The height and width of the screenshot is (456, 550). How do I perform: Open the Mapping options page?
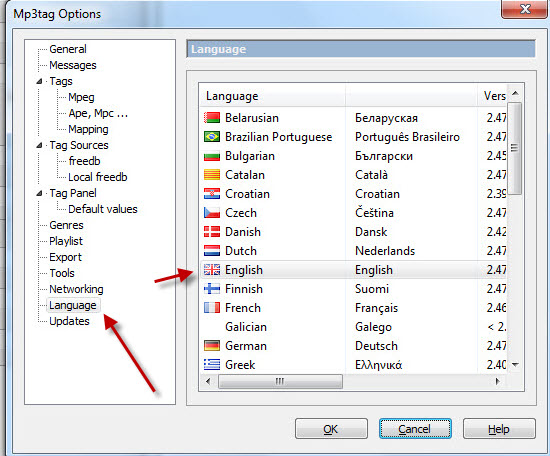pos(88,129)
